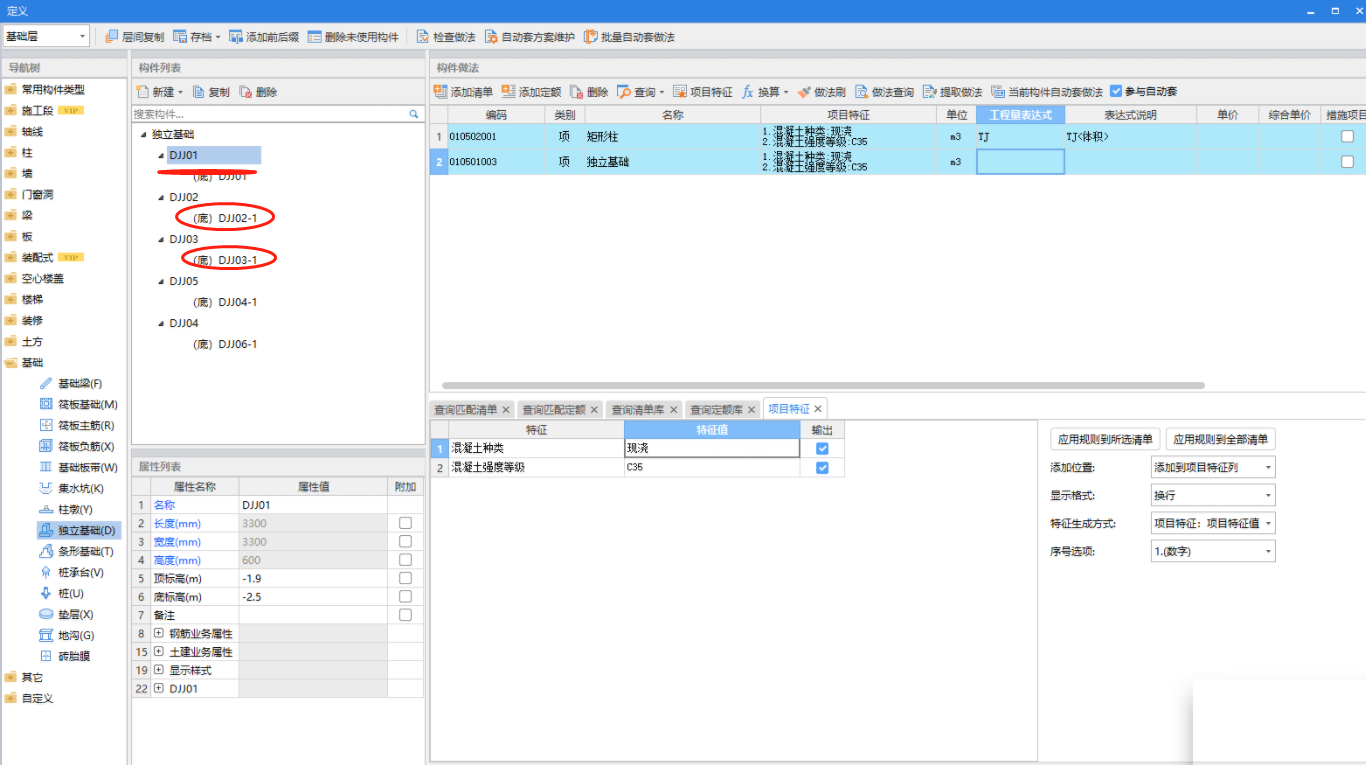Click the 添加定额 icon in 构件做法

[x=508, y=92]
